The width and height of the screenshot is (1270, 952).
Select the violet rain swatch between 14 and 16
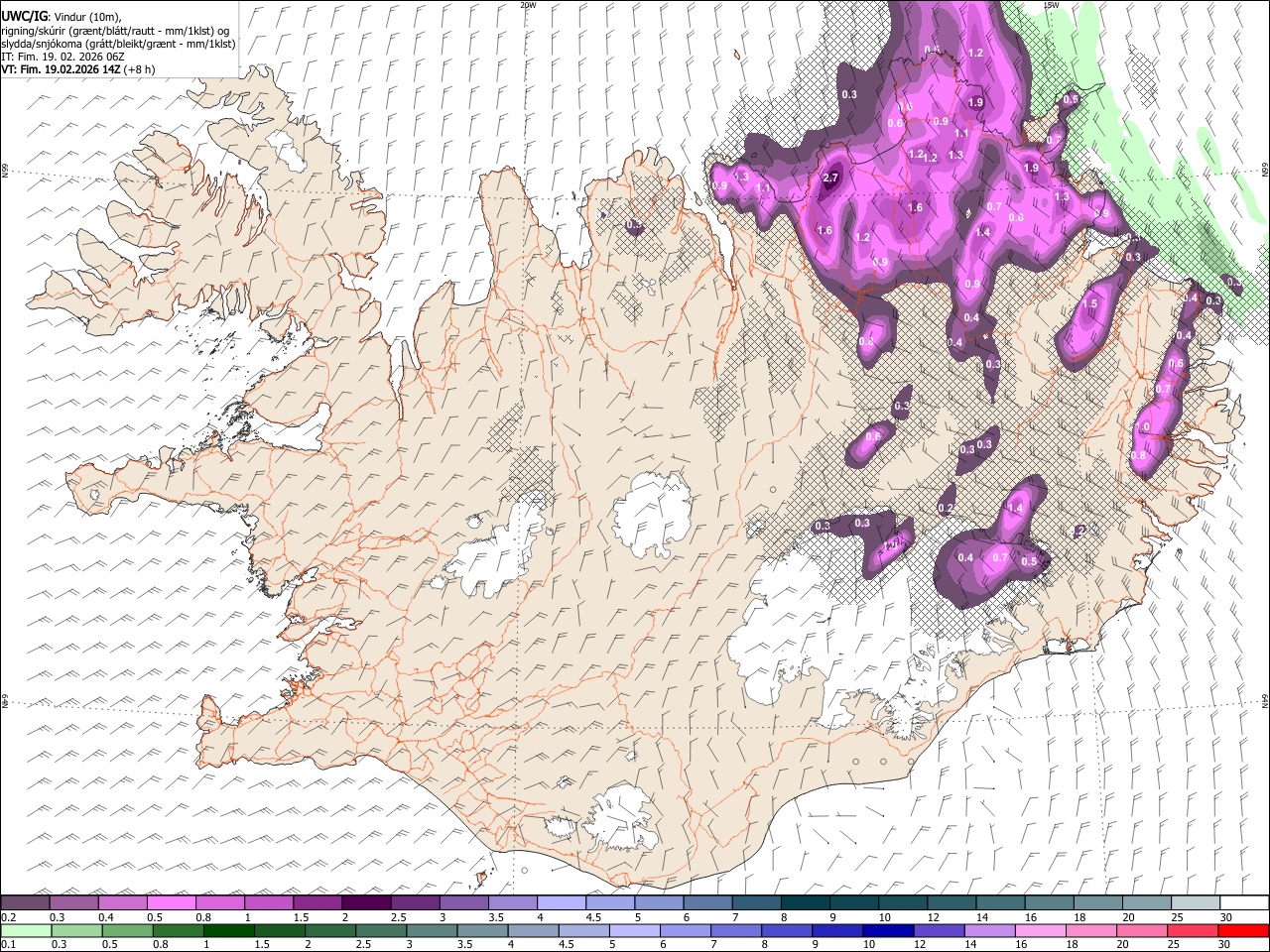(992, 930)
